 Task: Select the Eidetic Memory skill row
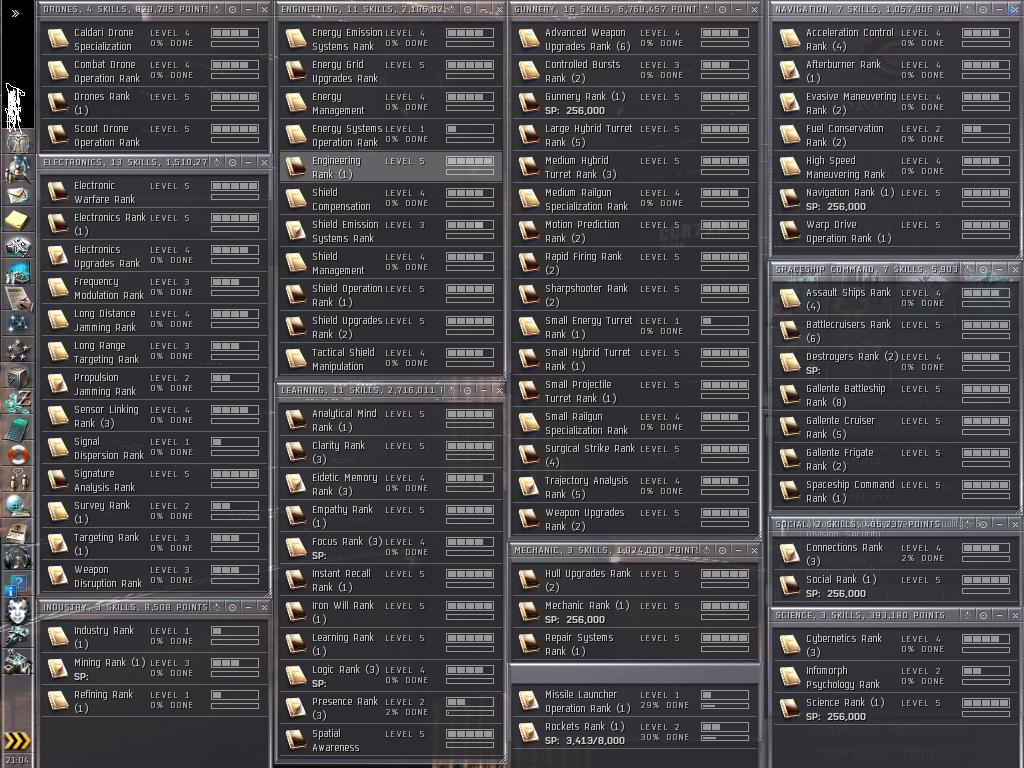(391, 484)
